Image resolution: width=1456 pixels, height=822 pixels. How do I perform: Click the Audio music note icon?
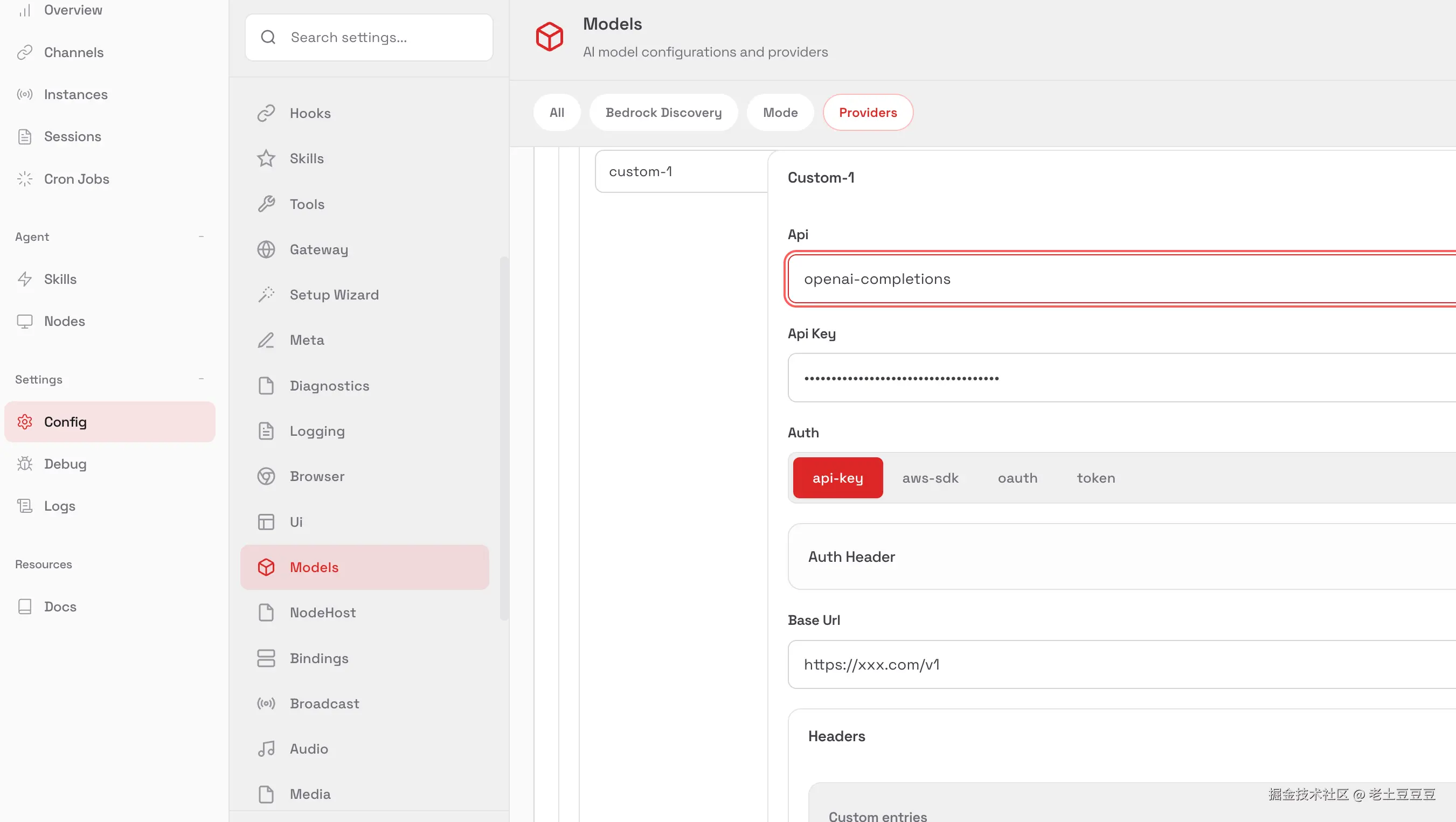point(266,749)
